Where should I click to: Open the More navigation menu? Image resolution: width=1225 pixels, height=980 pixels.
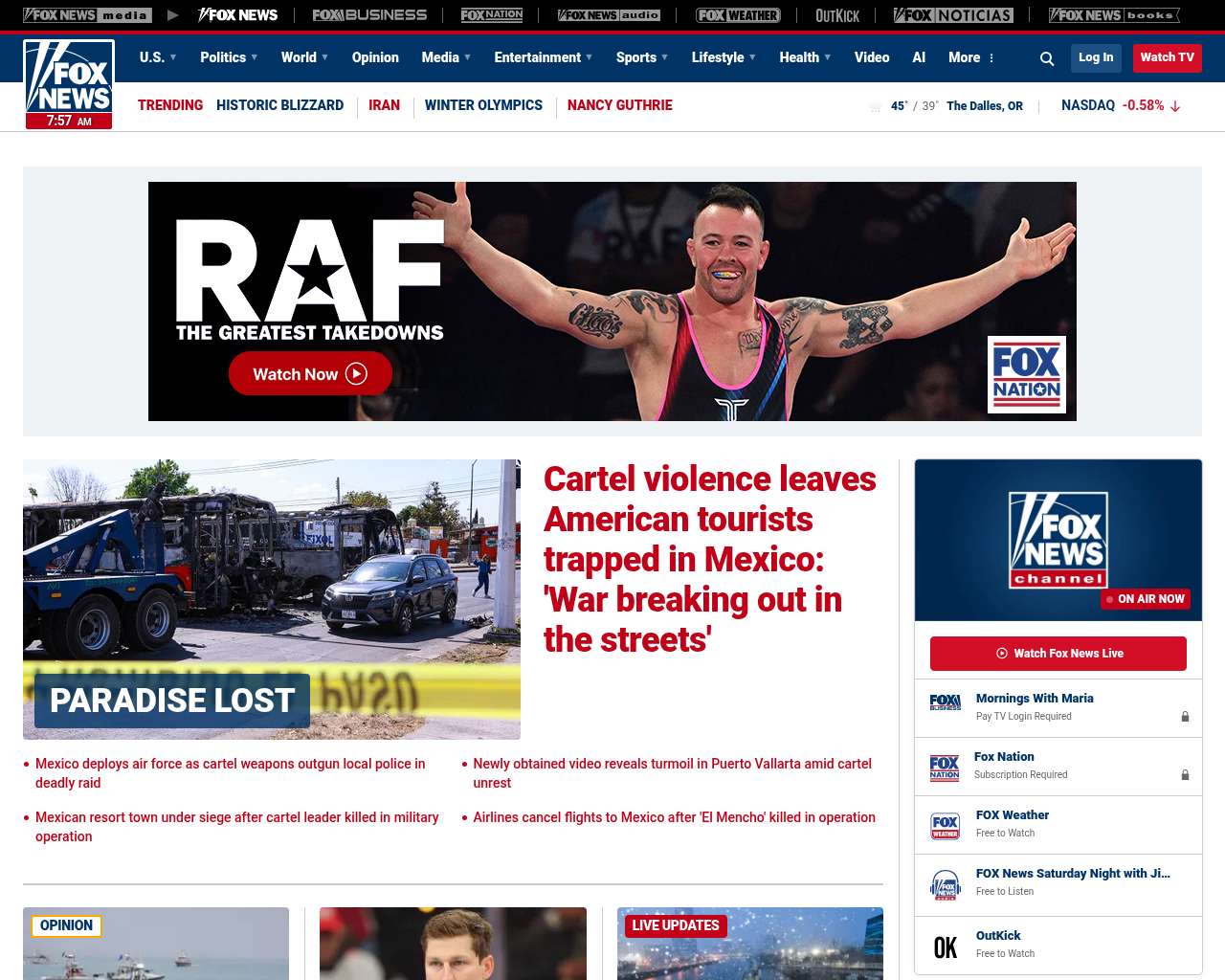(x=965, y=57)
